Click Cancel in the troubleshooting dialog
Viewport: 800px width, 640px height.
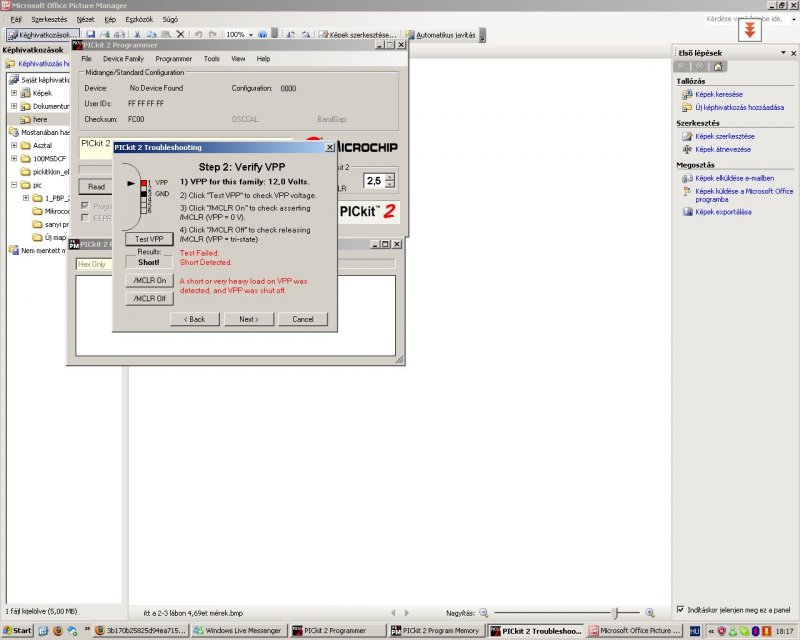[303, 319]
